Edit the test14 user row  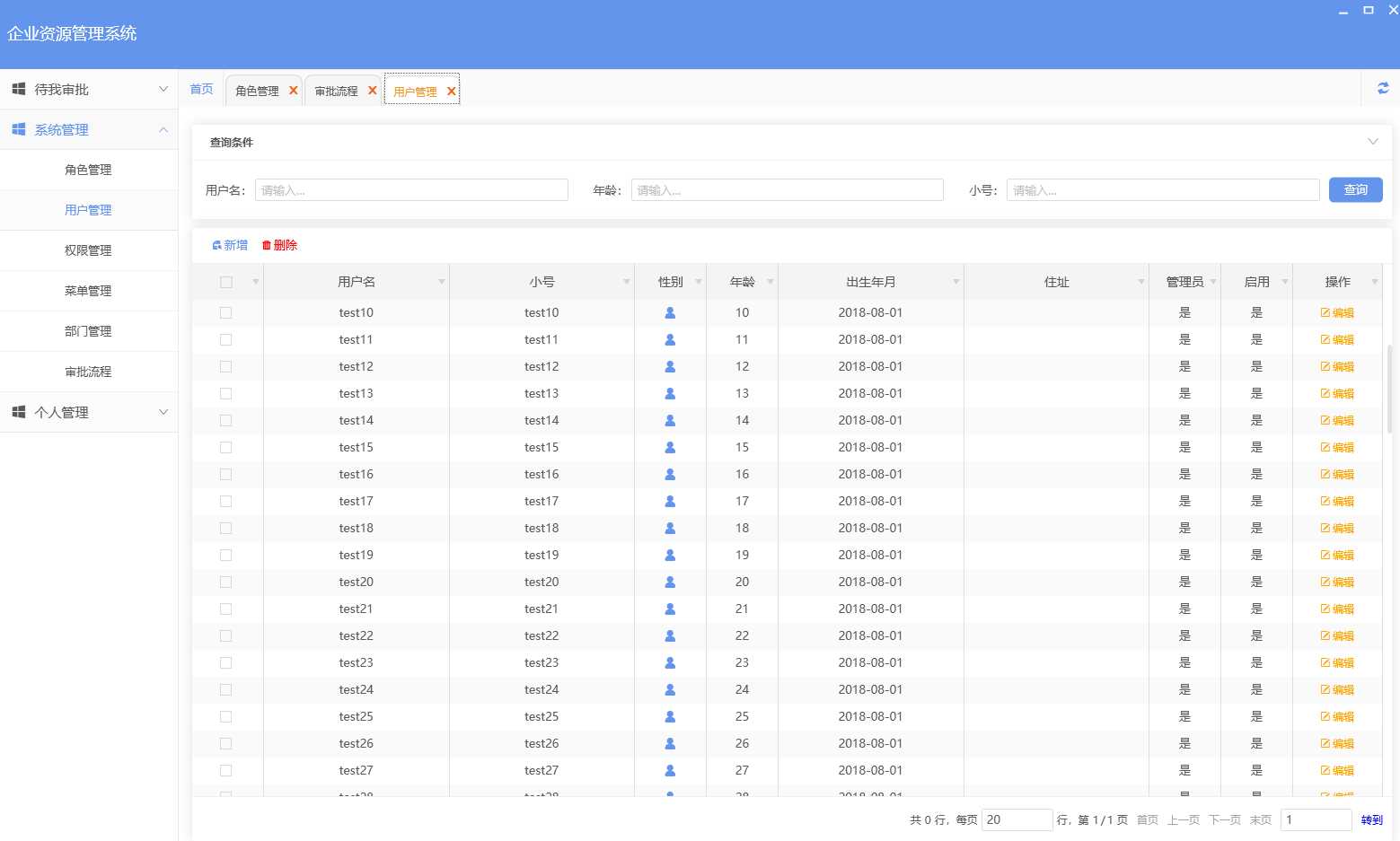(x=1337, y=421)
